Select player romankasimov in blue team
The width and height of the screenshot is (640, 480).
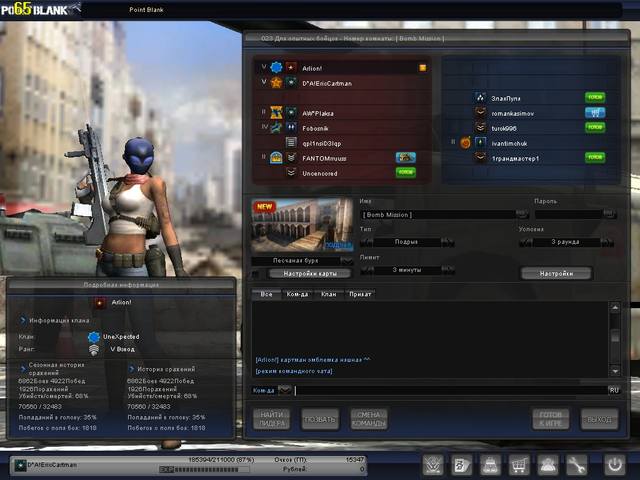pyautogui.click(x=531, y=113)
